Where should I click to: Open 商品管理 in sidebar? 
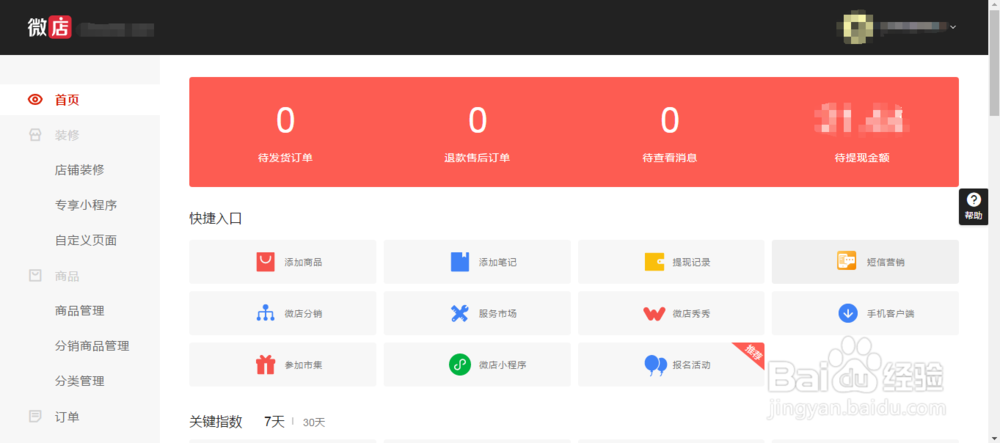pos(80,311)
